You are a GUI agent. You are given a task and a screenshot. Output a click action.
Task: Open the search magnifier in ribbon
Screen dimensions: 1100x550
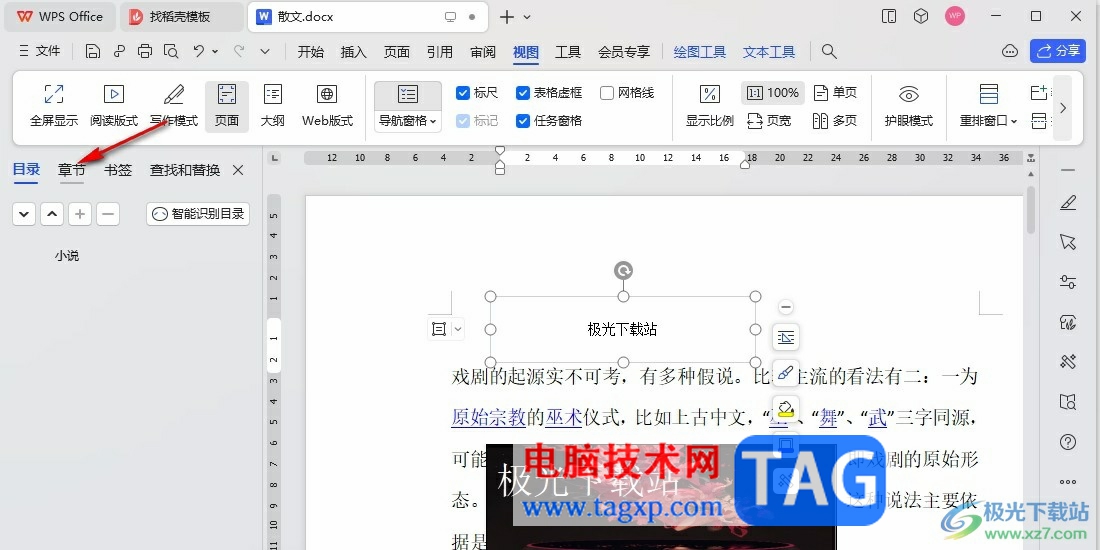[829, 51]
